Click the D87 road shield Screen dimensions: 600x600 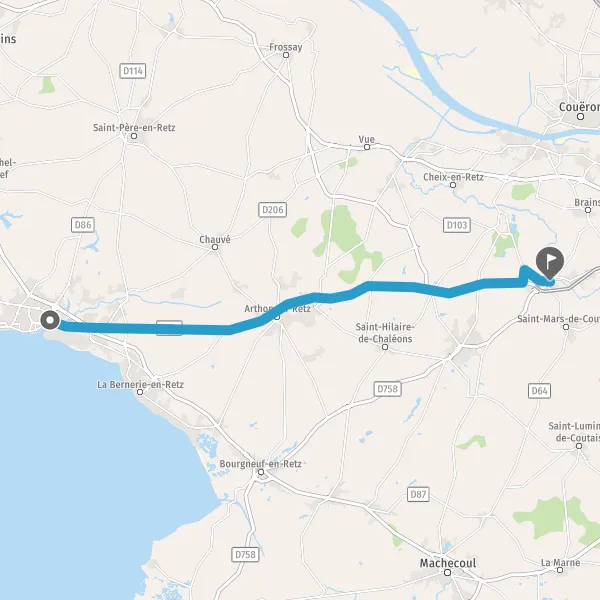[x=418, y=494]
